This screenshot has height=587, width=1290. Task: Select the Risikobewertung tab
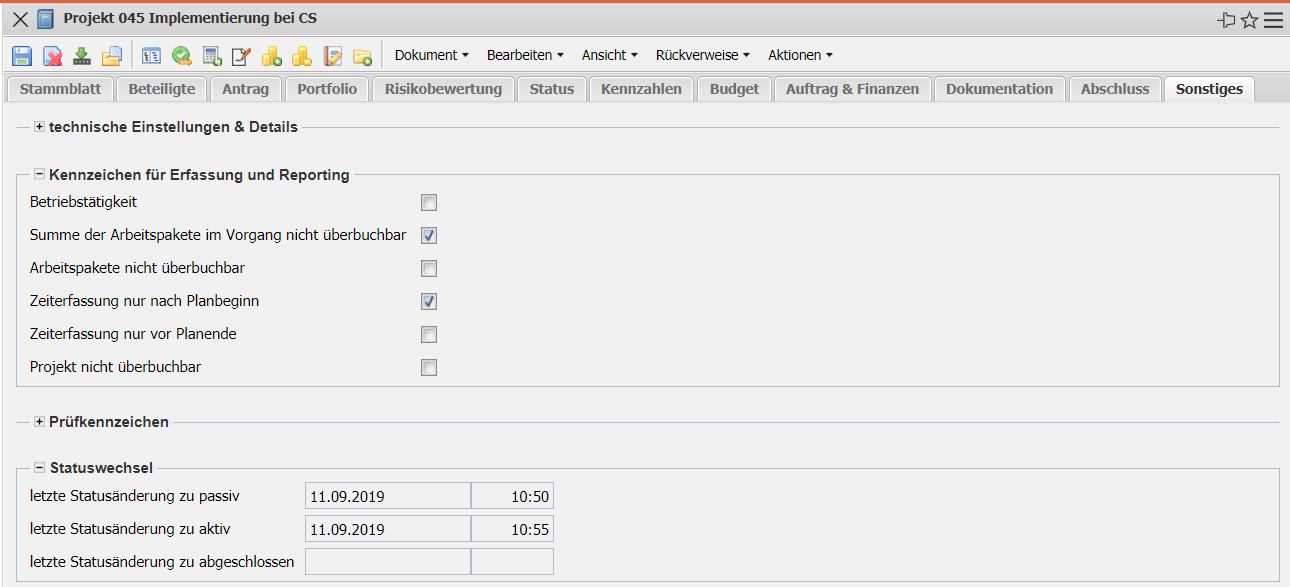click(443, 89)
